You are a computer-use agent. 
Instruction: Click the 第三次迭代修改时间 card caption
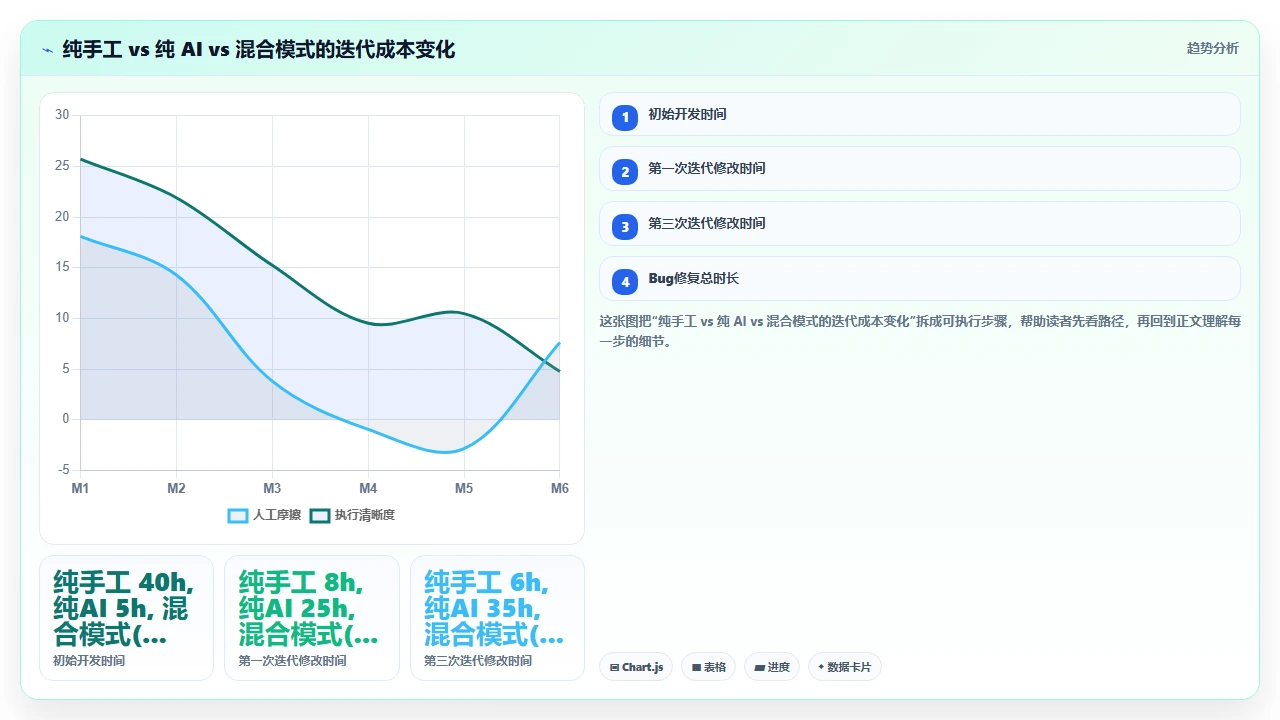pyautogui.click(x=478, y=661)
